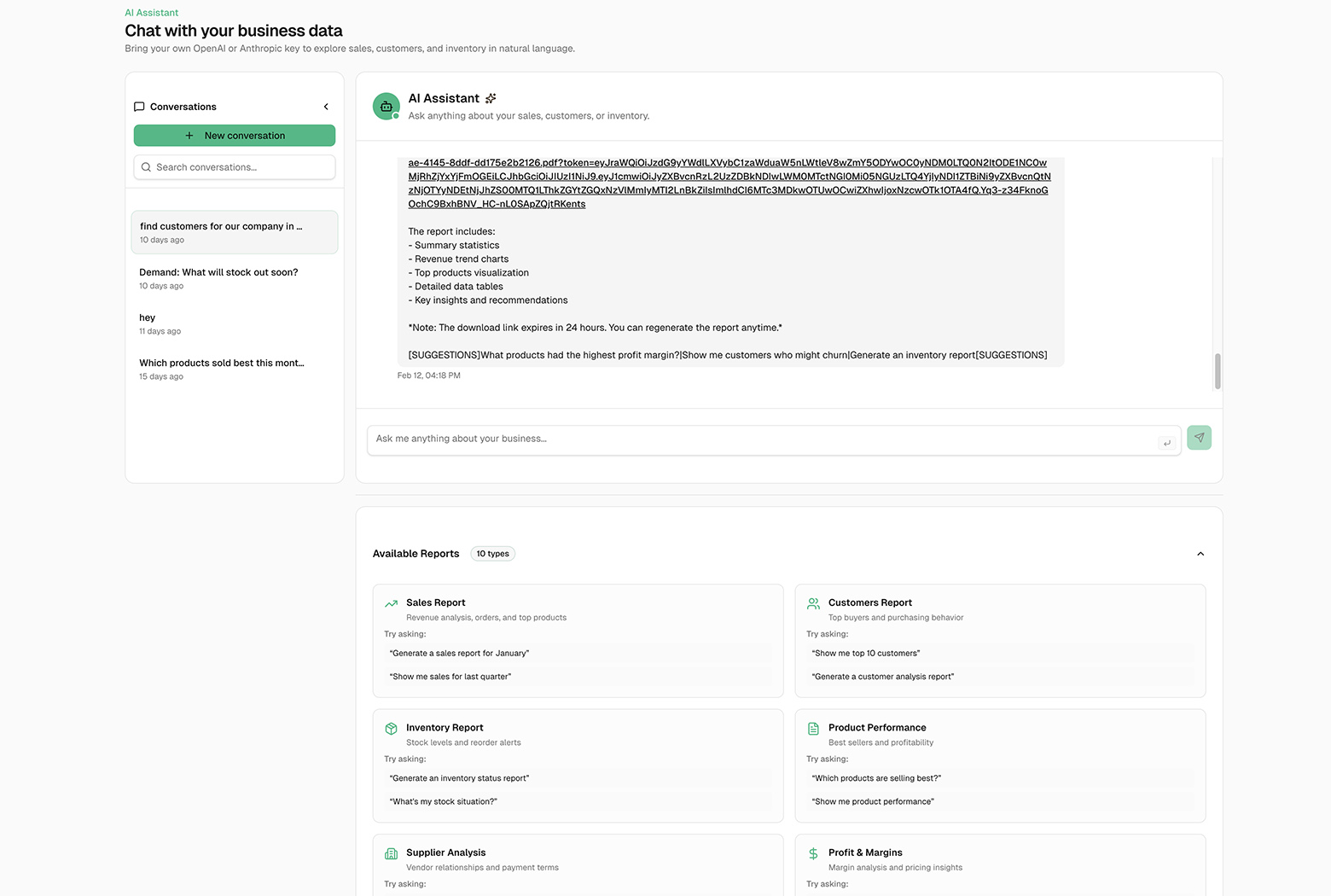1331x896 pixels.
Task: Click the Product Performance document icon
Action: tap(813, 728)
